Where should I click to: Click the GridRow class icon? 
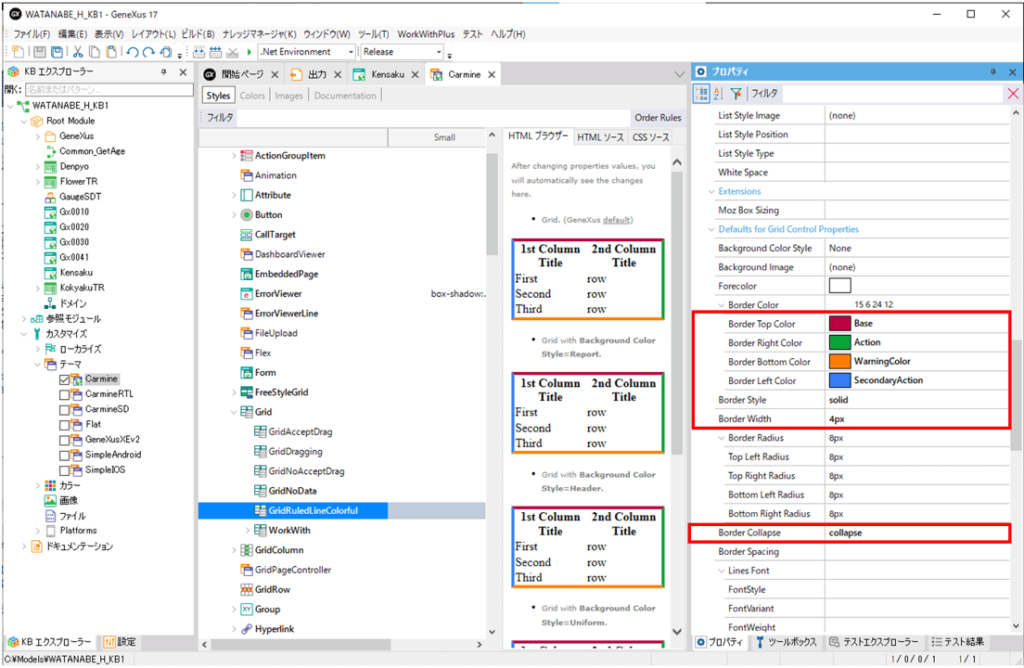click(x=246, y=590)
